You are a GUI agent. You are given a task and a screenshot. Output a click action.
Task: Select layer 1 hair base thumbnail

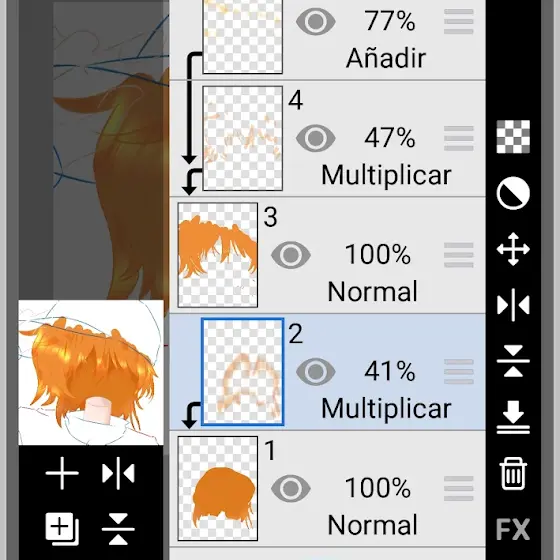[x=218, y=488]
